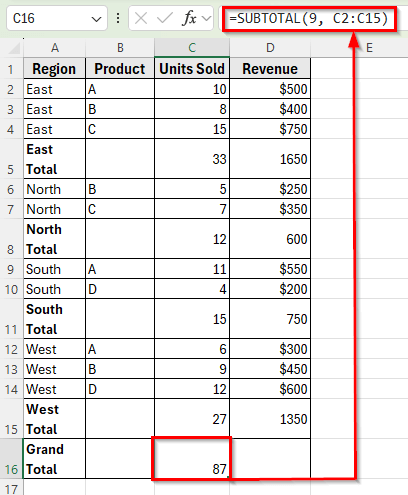The height and width of the screenshot is (495, 408).
Task: Open the Insert Function fx icon
Action: [190, 18]
